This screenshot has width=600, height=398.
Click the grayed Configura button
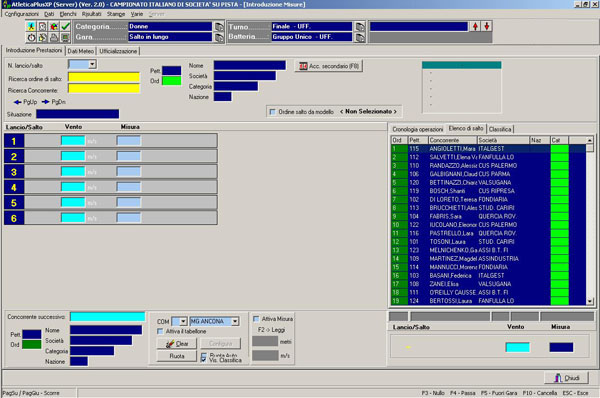220,344
